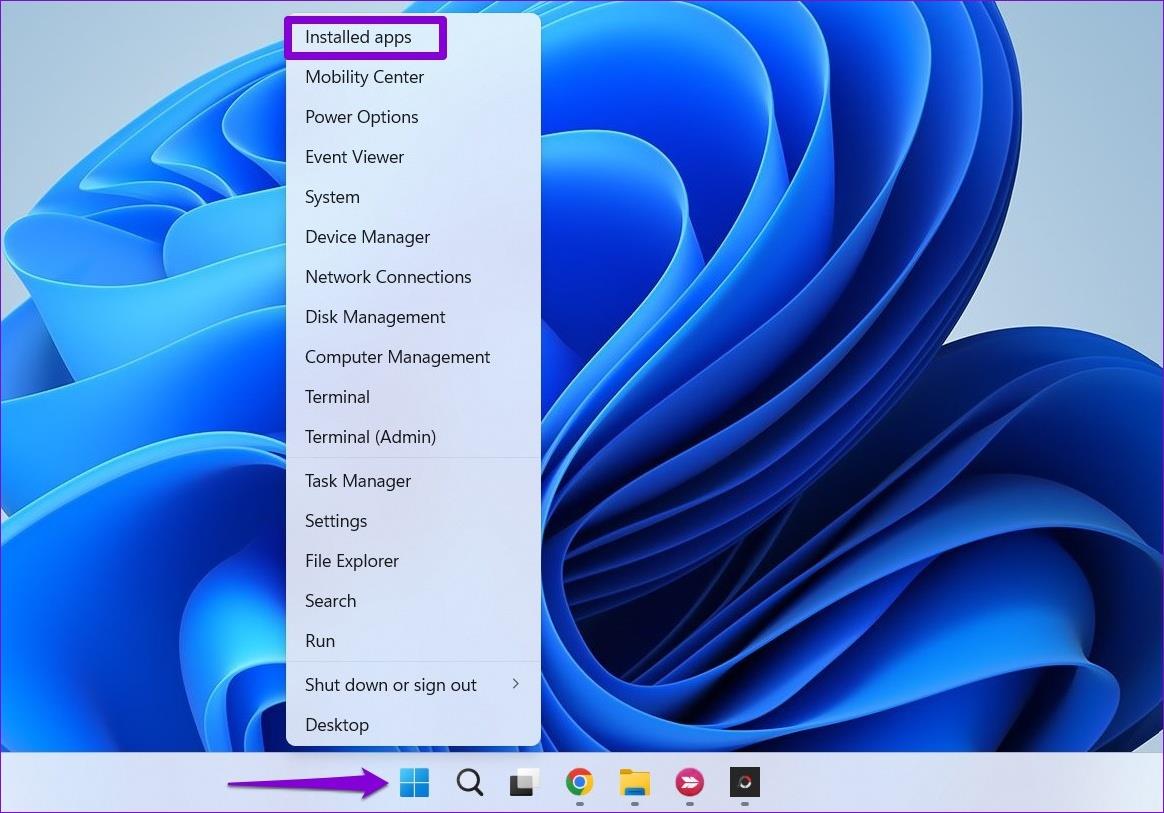
Task: Select Run from the menu
Action: (320, 641)
